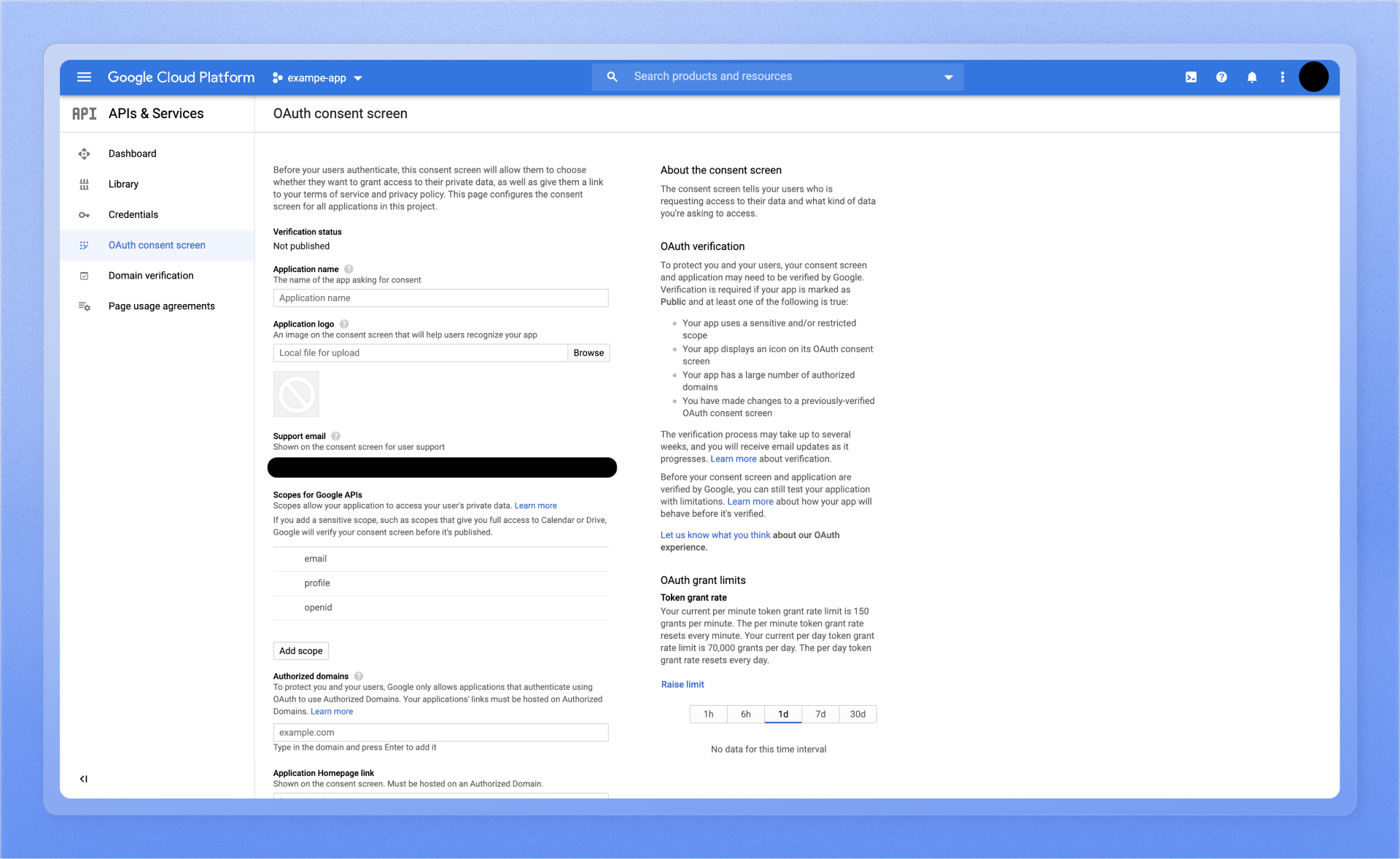
Task: Go to Credentials in sidebar
Action: click(133, 214)
